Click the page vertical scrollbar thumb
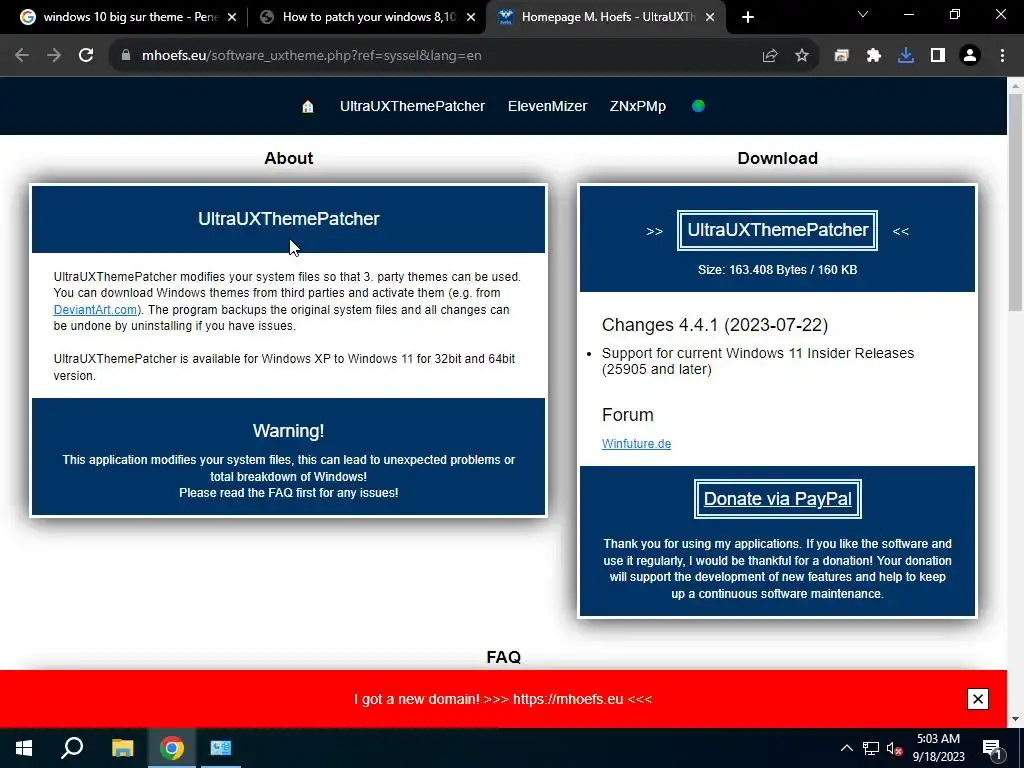 click(x=1016, y=204)
